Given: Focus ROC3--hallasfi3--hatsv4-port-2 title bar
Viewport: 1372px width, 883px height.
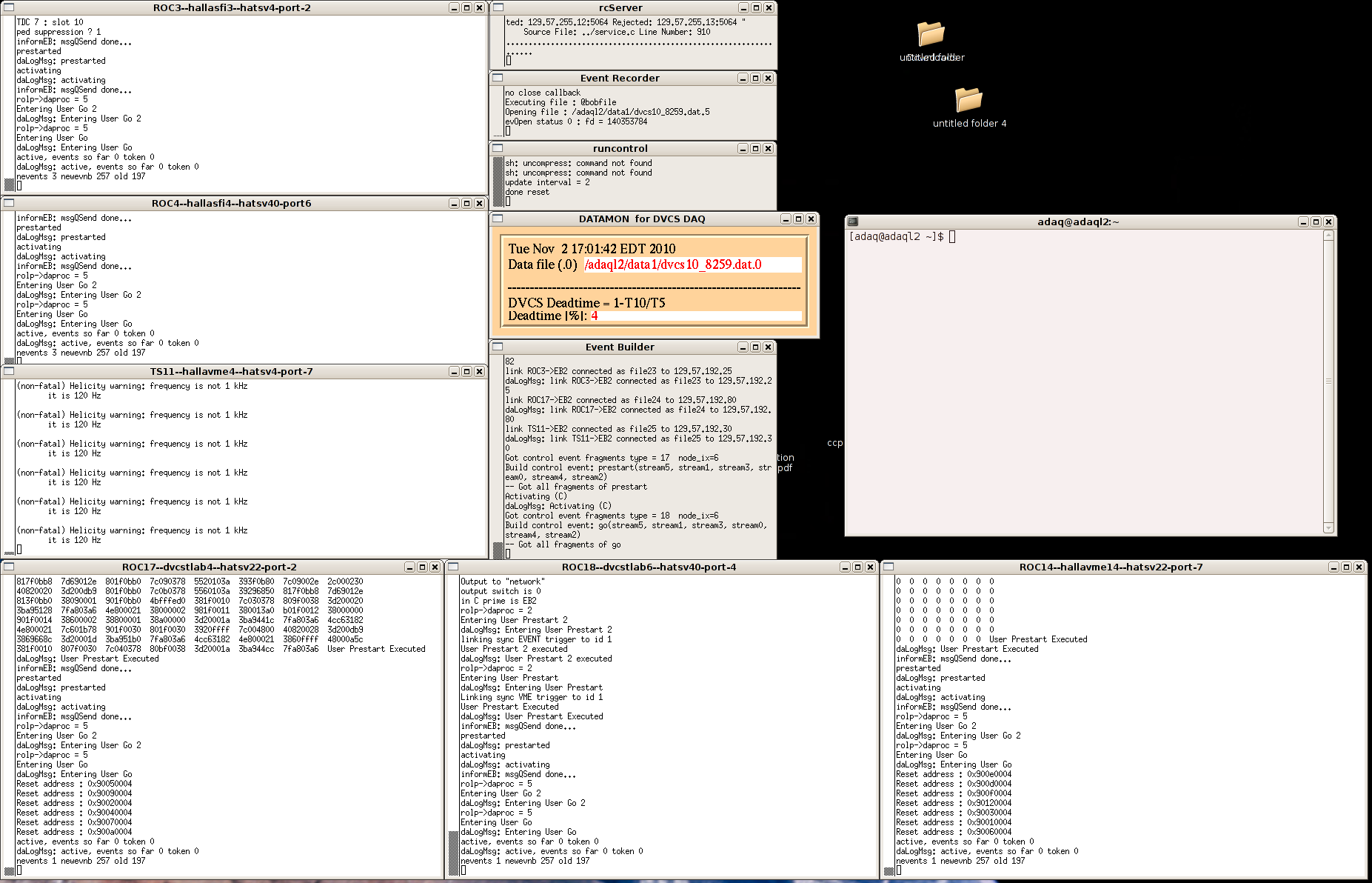Looking at the screenshot, I should coord(232,7).
